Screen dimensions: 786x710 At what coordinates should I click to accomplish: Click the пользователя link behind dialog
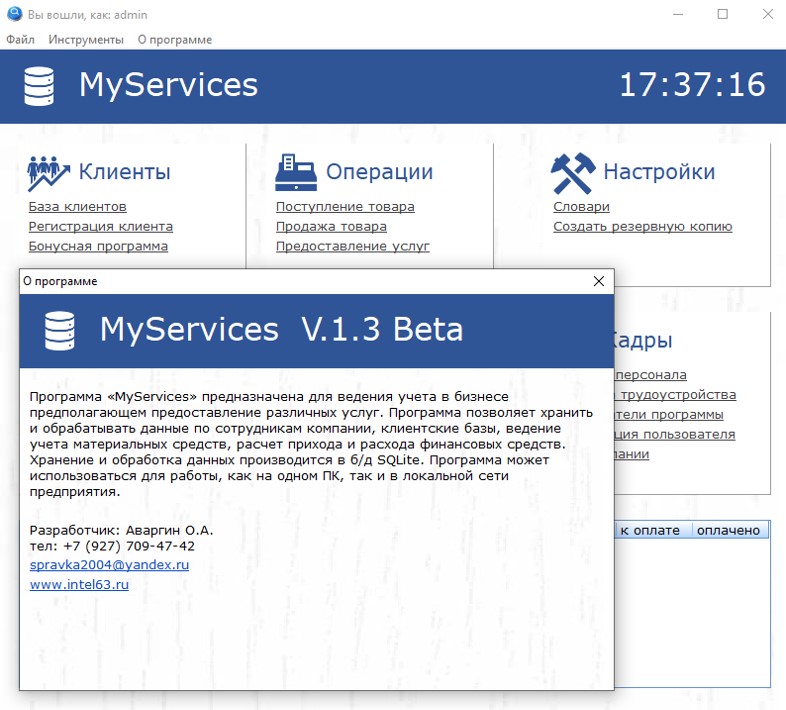tap(675, 434)
